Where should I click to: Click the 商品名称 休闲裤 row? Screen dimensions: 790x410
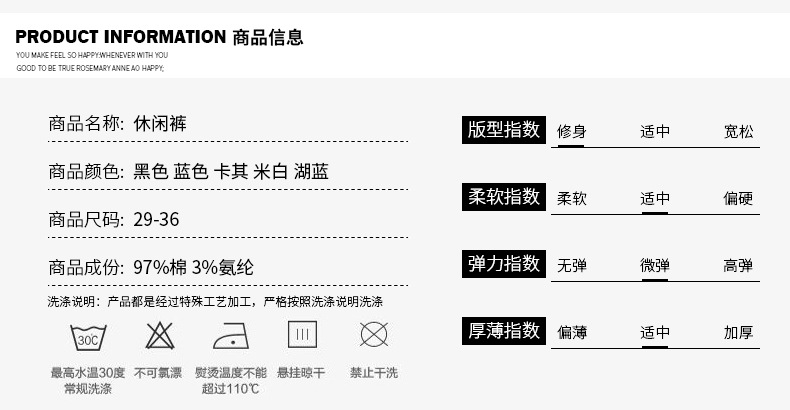tap(118, 125)
